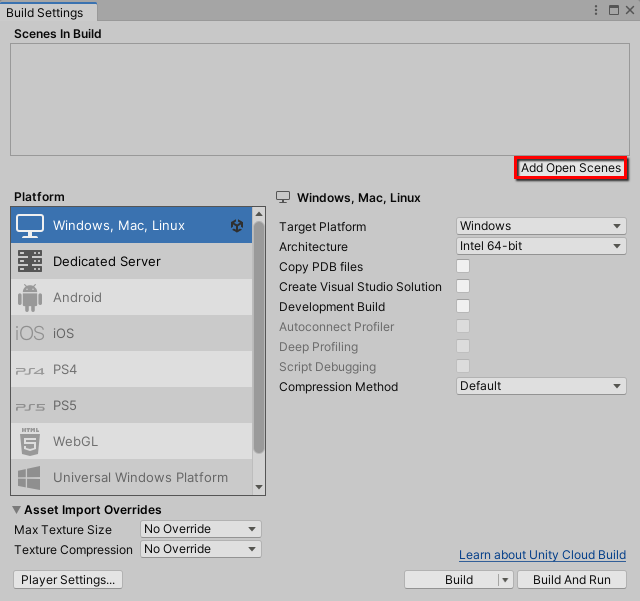The height and width of the screenshot is (601, 640).
Task: Click the PS5 logo icon
Action: click(30, 407)
